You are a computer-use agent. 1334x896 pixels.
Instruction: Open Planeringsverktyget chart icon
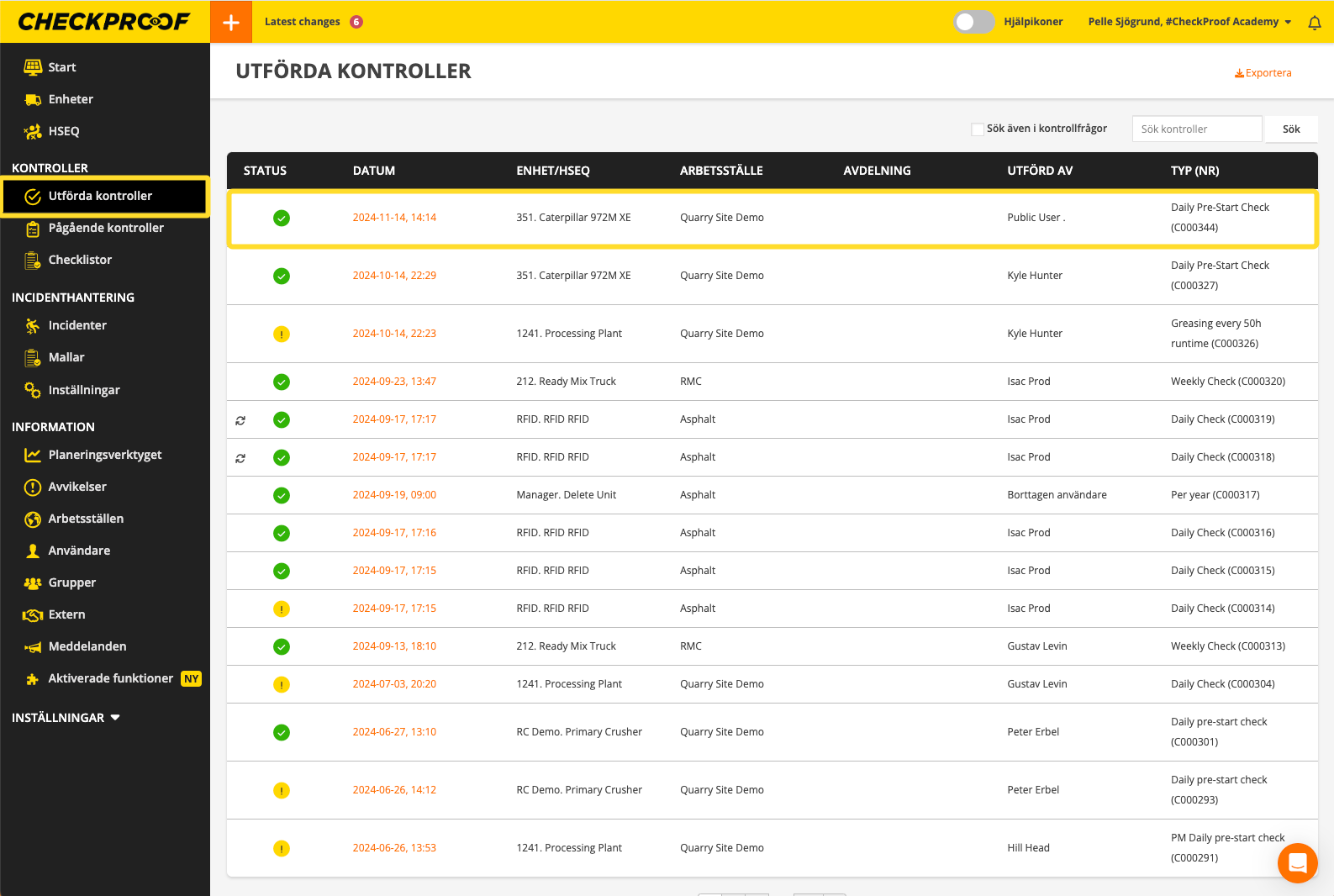tap(33, 455)
